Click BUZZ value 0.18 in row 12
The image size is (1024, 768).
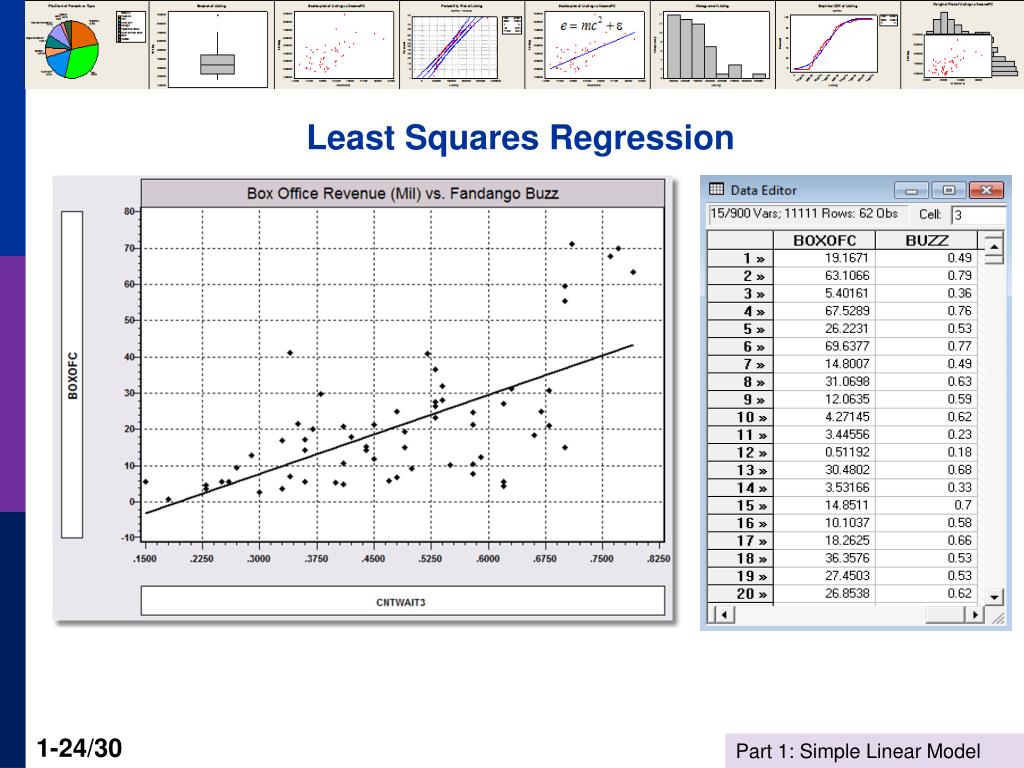click(x=926, y=452)
